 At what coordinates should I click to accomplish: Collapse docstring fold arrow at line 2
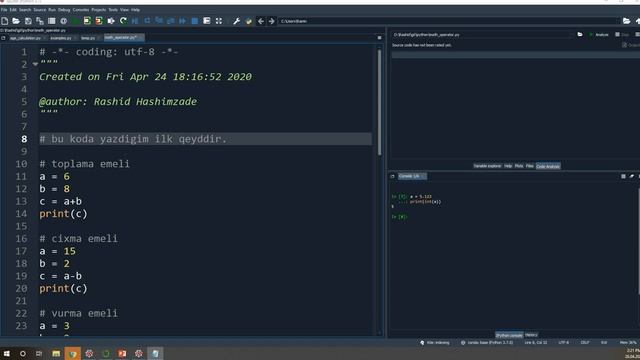point(35,64)
